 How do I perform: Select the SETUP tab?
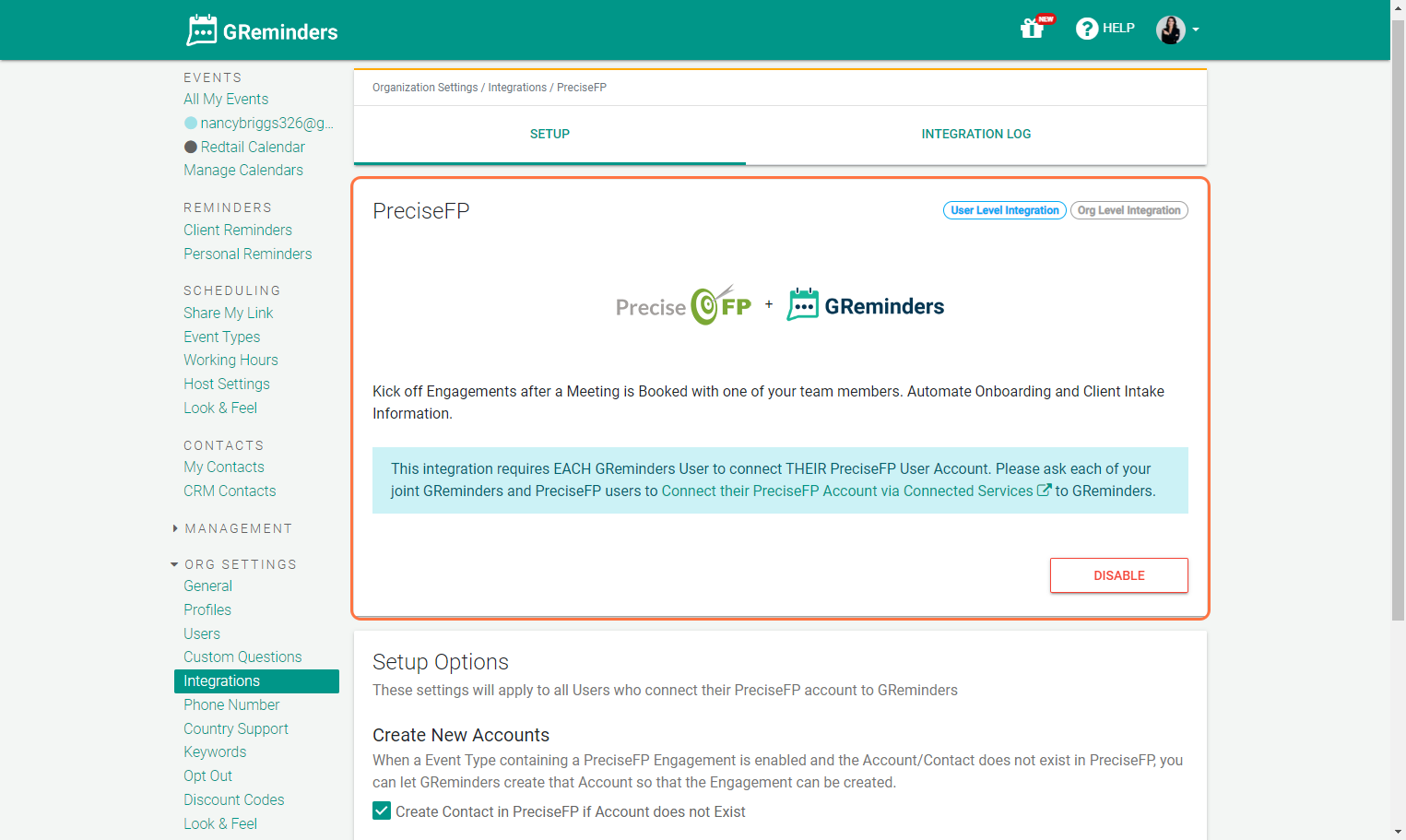click(x=549, y=134)
